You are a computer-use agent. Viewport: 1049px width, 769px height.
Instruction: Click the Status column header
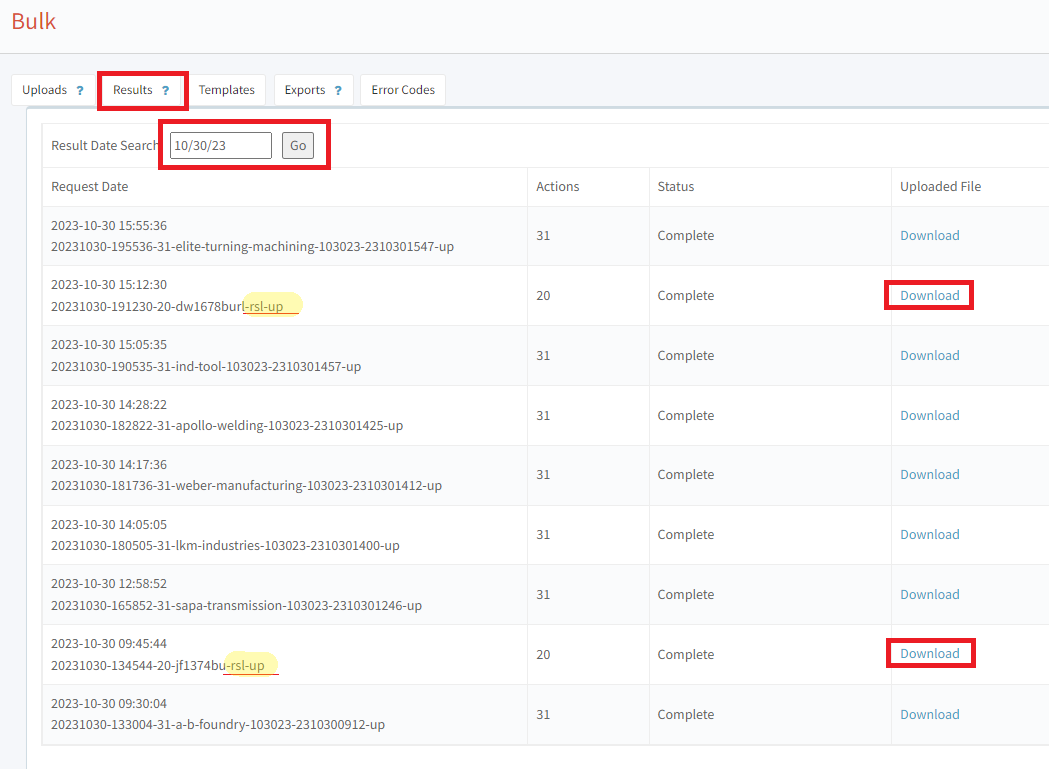675,187
